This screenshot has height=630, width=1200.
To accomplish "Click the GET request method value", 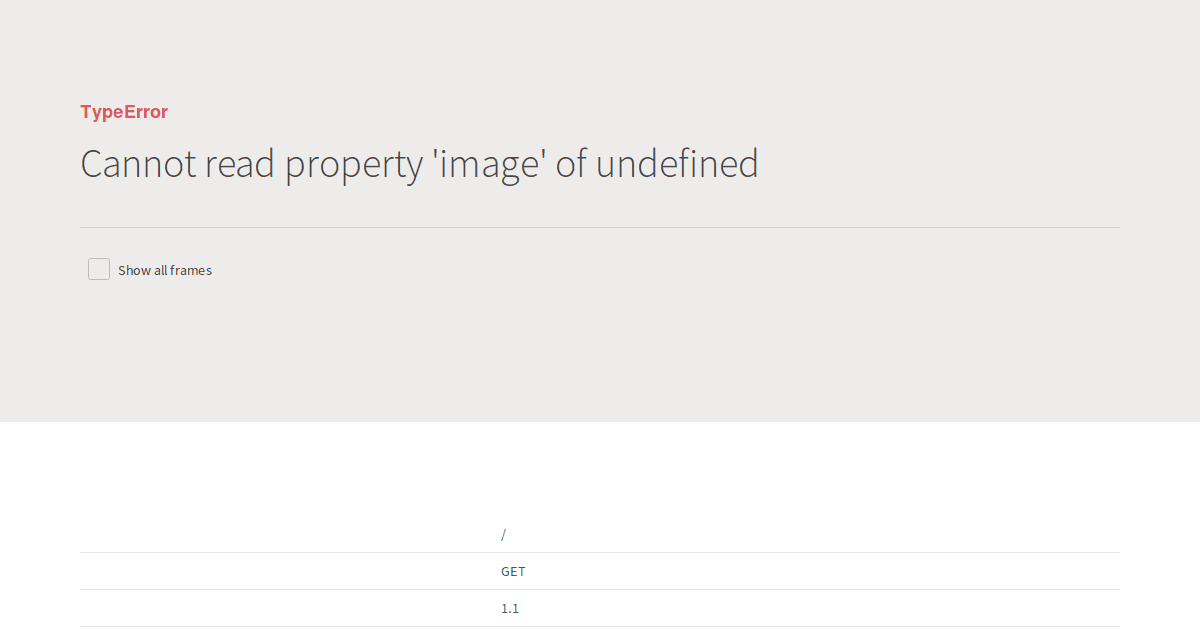I will pos(513,572).
